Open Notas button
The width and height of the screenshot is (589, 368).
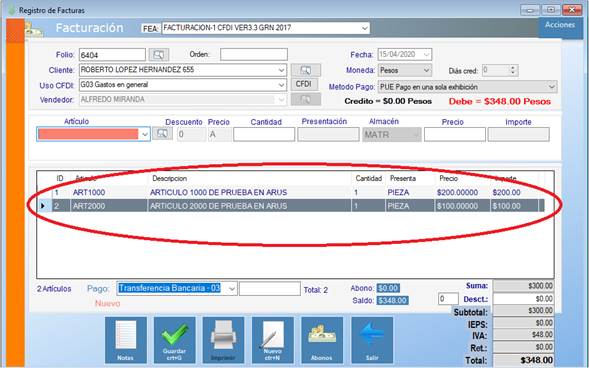pos(125,340)
